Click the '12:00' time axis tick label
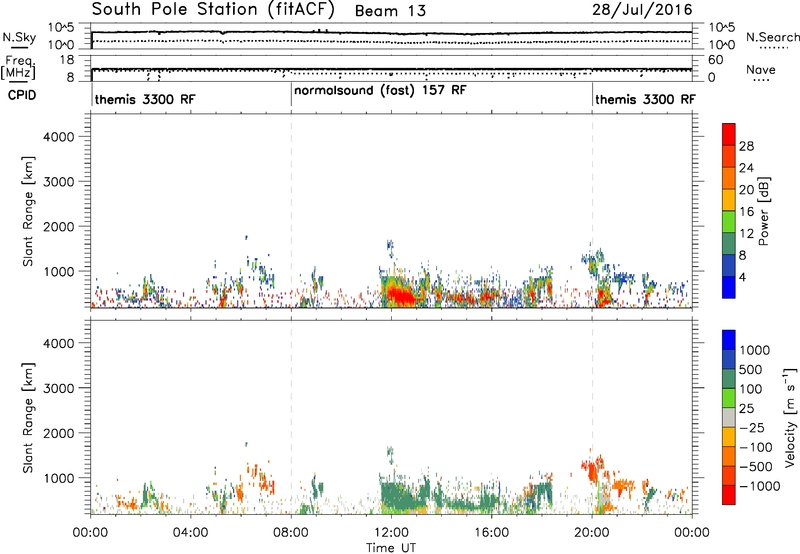This screenshot has height=554, width=800. 391,533
